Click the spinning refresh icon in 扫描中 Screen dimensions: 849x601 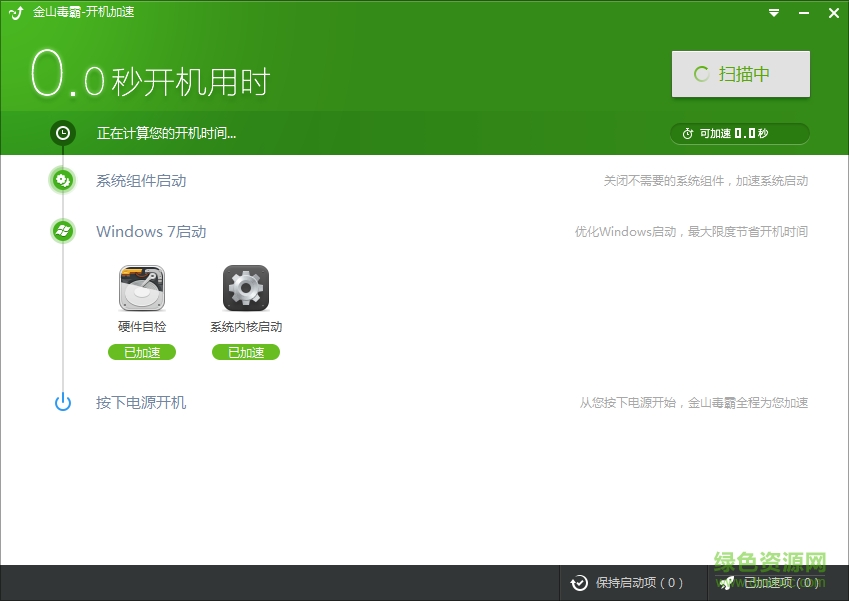(x=701, y=74)
